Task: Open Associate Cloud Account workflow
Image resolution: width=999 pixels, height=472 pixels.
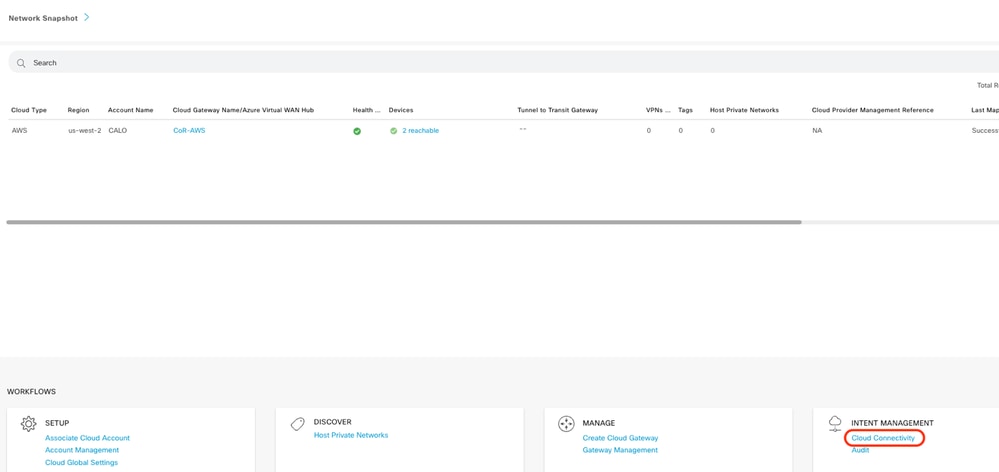Action: pyautogui.click(x=87, y=438)
